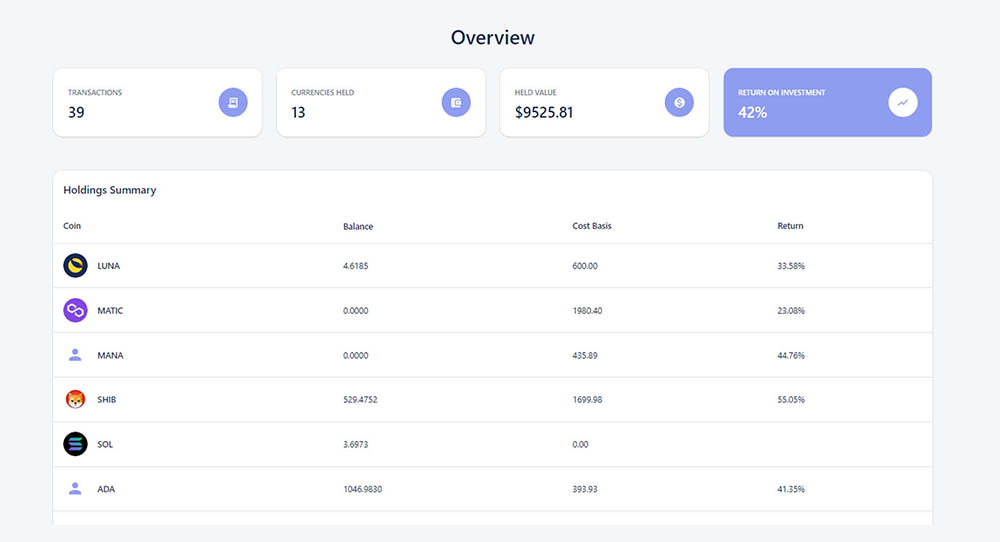
Task: Click the MATIC coin logo
Action: (75, 311)
